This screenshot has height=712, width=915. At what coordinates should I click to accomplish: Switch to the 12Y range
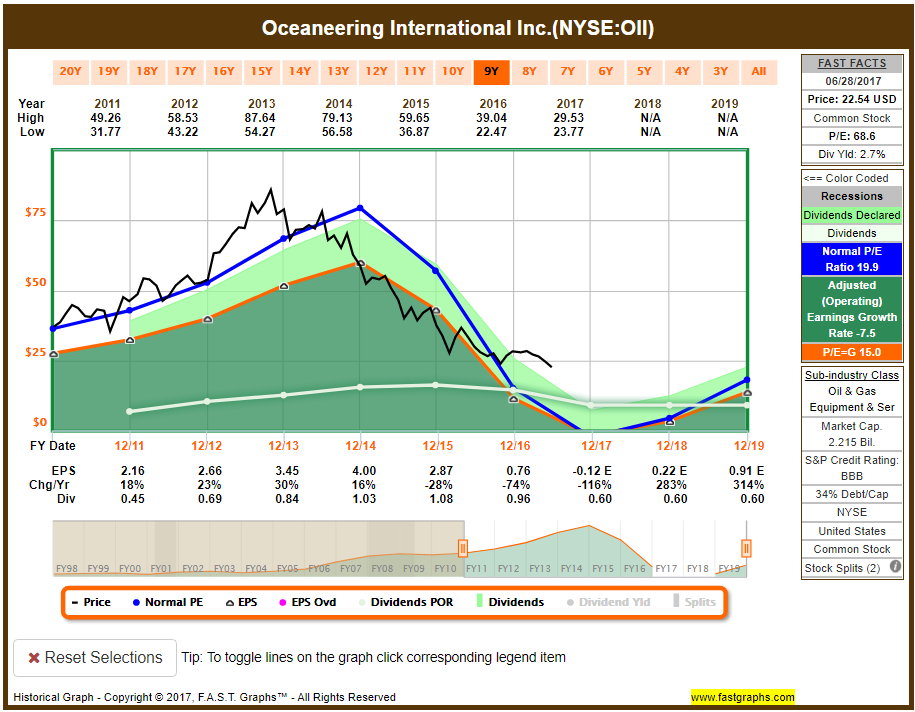376,72
